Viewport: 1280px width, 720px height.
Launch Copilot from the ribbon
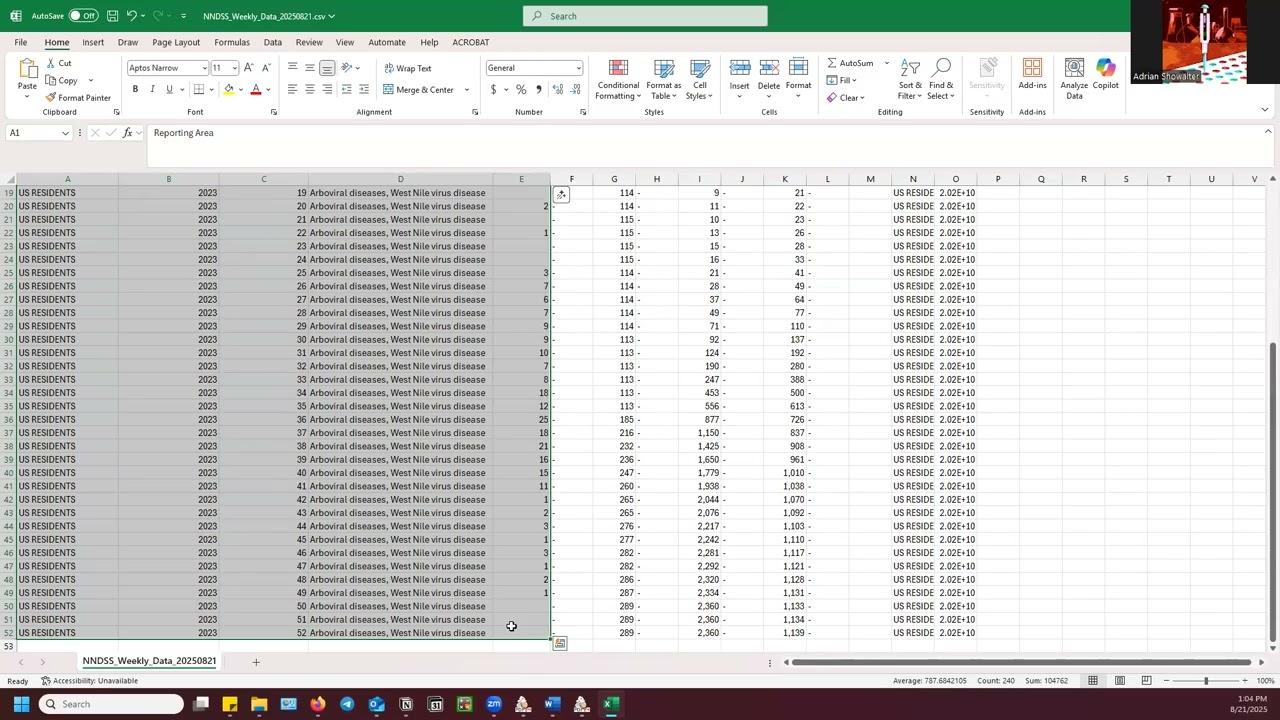tap(1105, 74)
